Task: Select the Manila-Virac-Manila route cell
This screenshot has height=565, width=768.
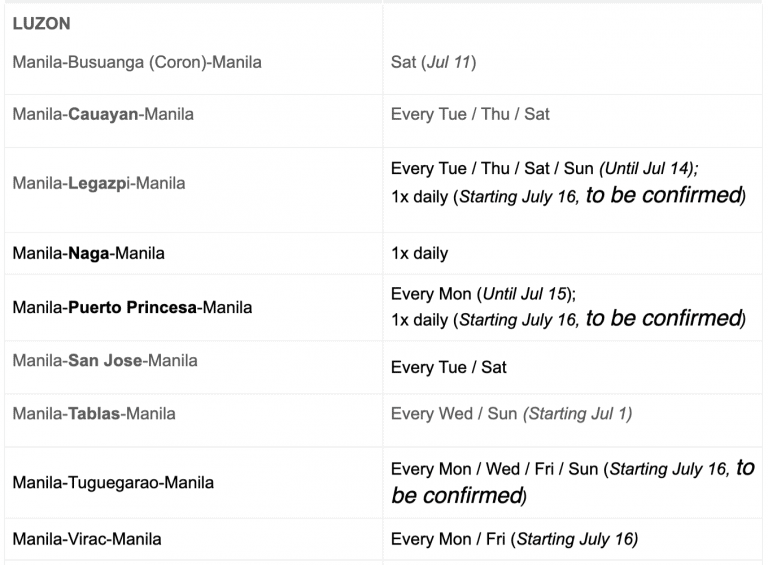Action: coord(87,539)
